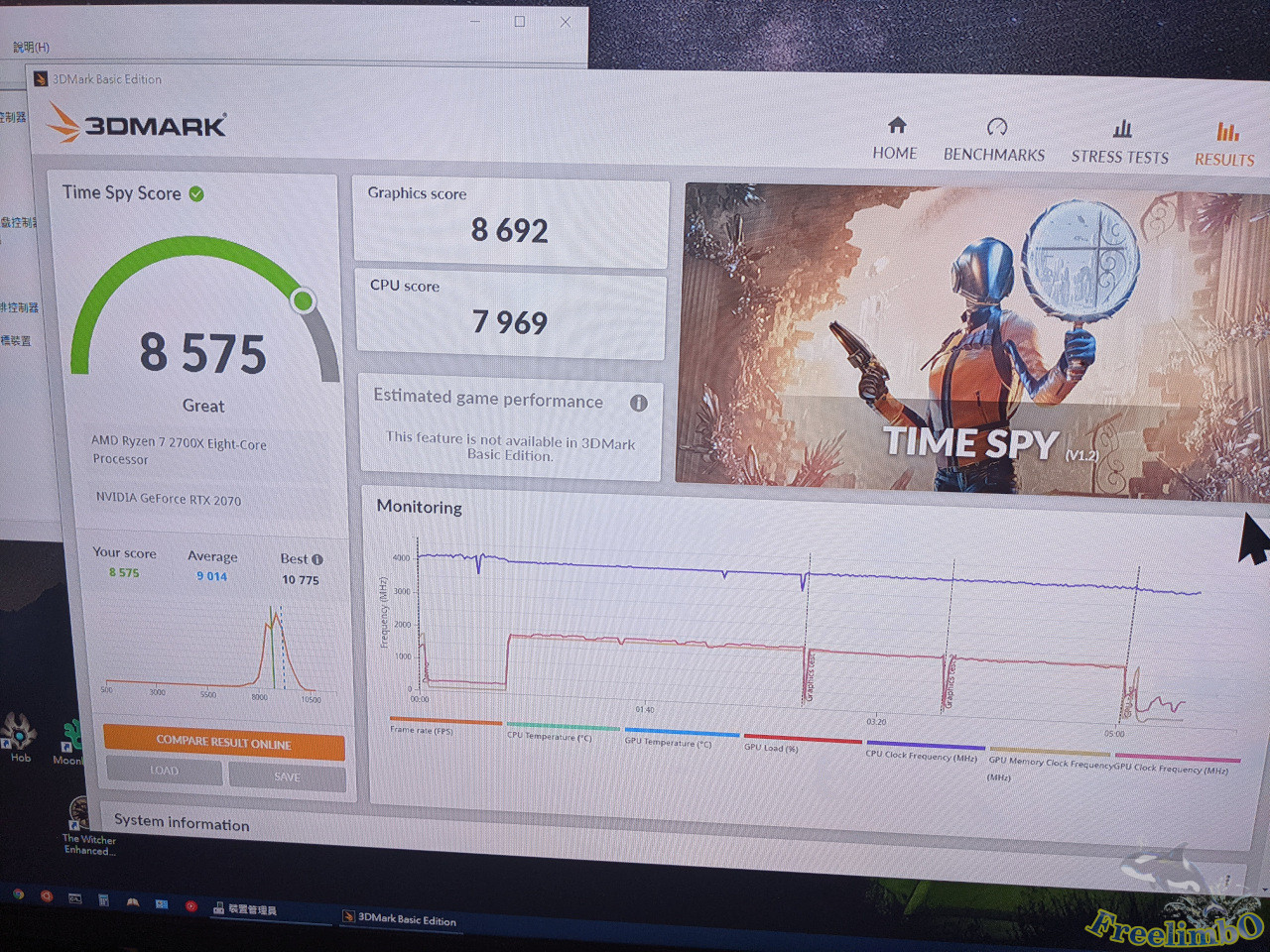Click the green validation checkmark by Time Spy Score
This screenshot has height=952, width=1270.
pyautogui.click(x=196, y=194)
